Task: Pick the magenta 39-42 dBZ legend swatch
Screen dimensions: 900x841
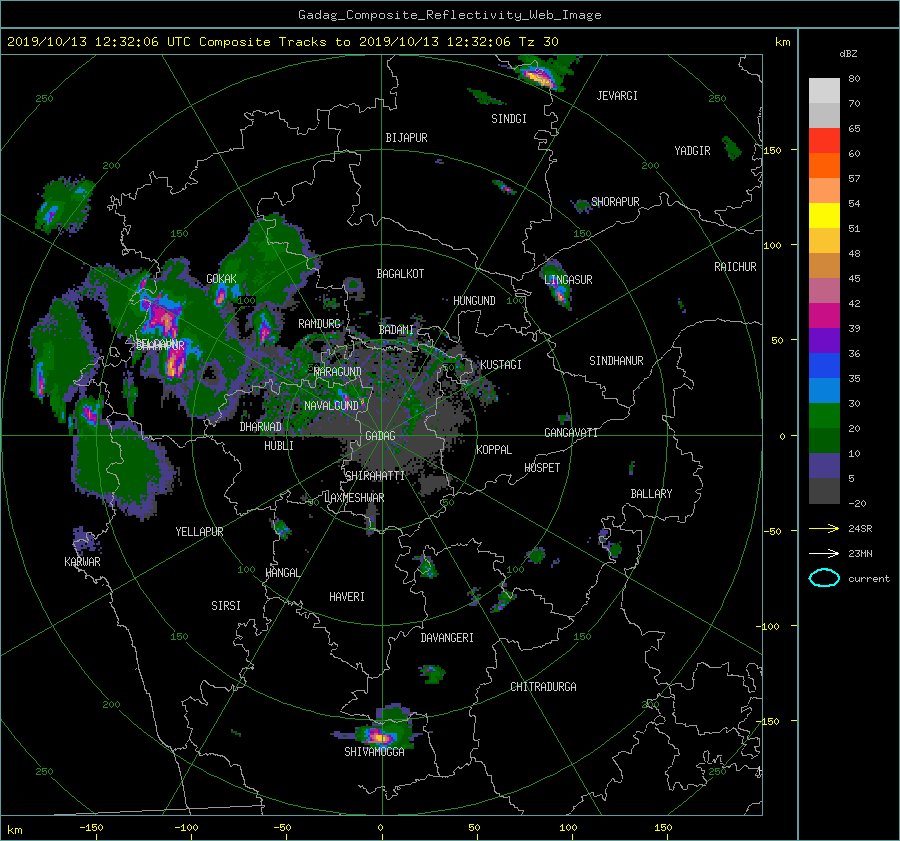Action: coord(824,316)
